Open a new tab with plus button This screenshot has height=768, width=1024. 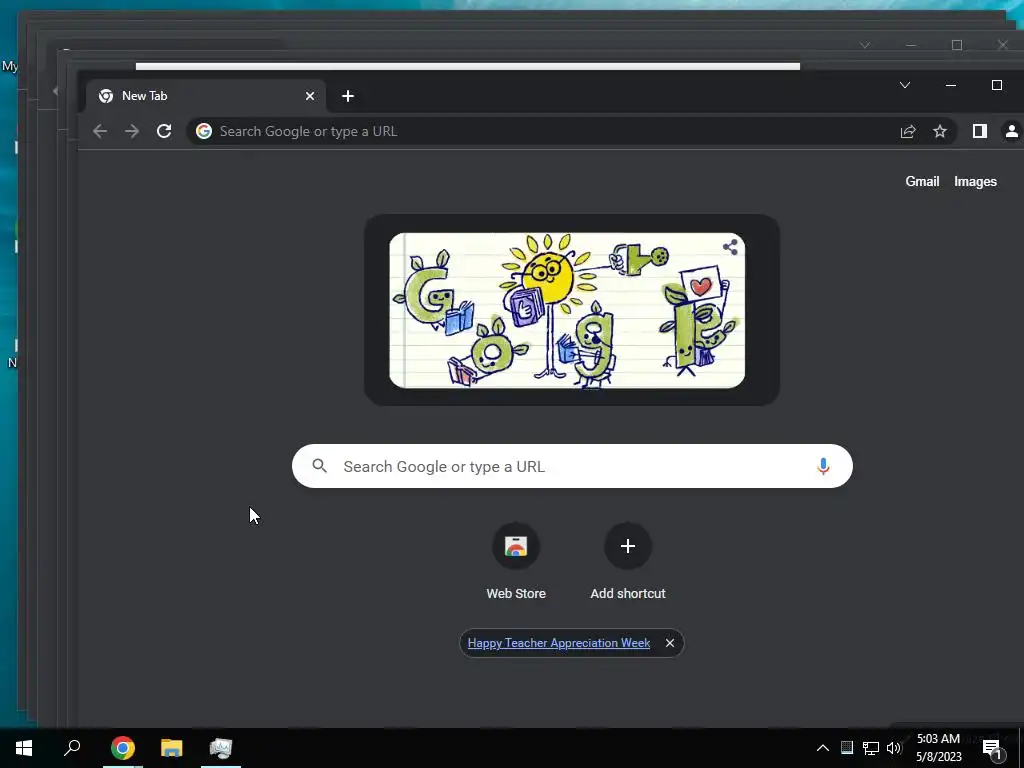348,96
